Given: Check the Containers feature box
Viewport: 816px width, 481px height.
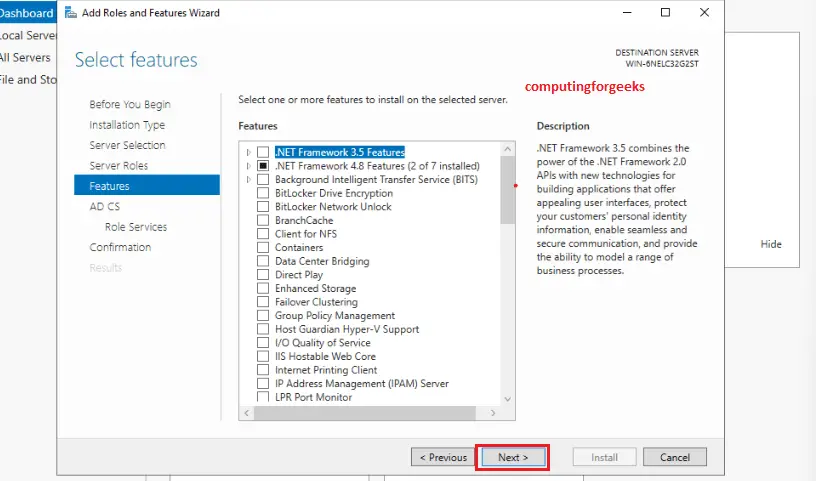Looking at the screenshot, I should (x=263, y=247).
